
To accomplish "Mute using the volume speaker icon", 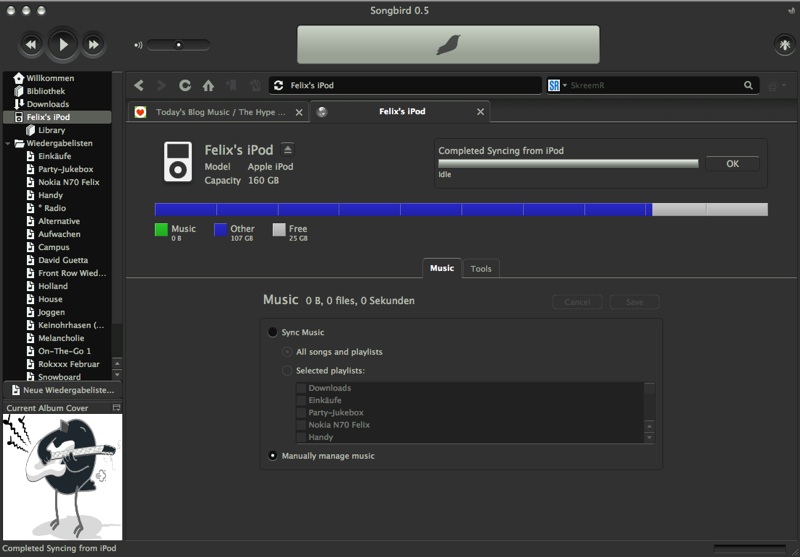I will [x=138, y=45].
